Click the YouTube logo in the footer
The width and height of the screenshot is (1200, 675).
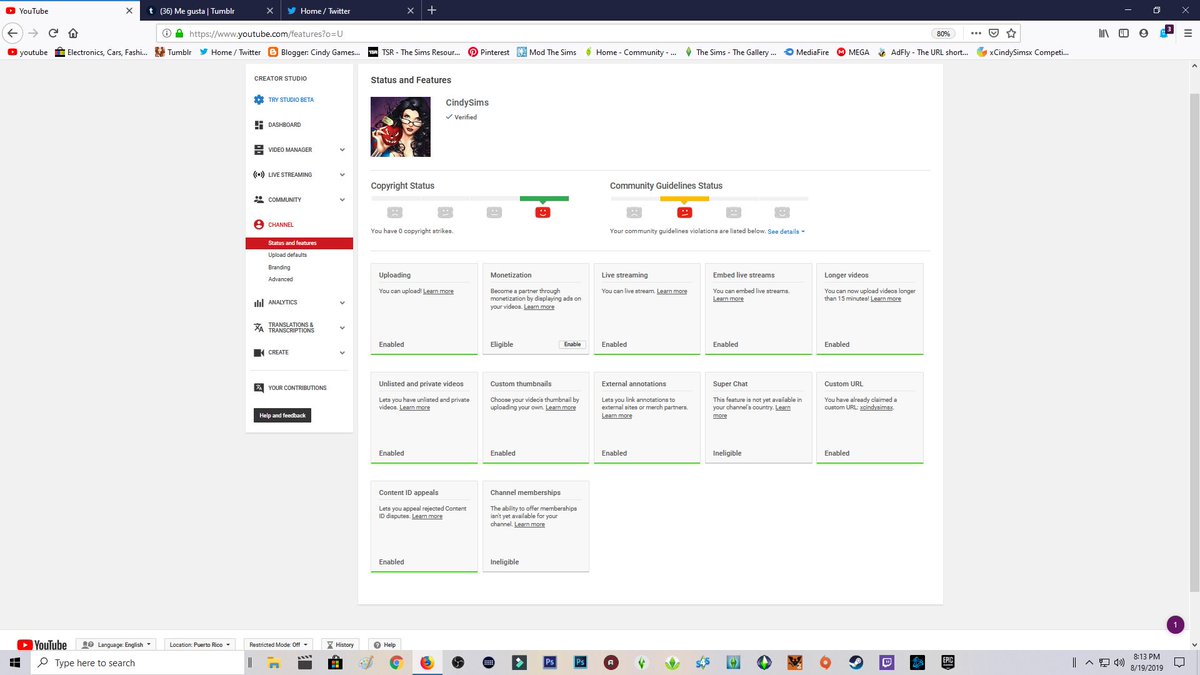click(x=43, y=645)
